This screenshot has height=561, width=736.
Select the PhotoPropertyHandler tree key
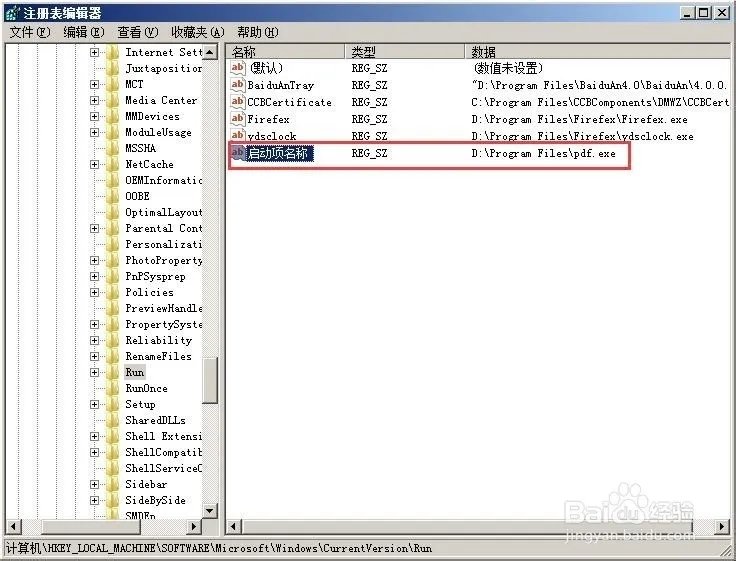click(x=163, y=260)
